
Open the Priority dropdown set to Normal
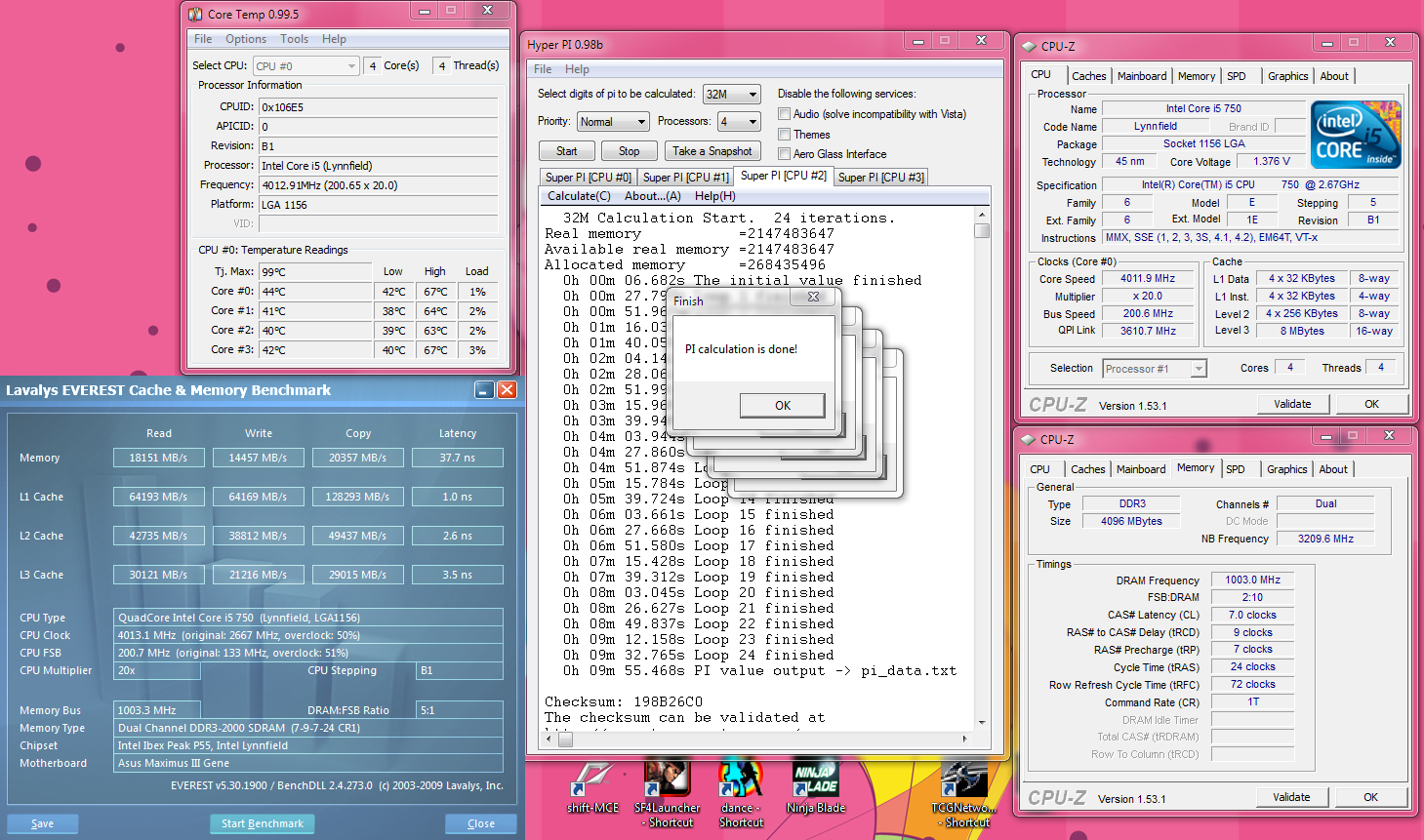point(612,121)
